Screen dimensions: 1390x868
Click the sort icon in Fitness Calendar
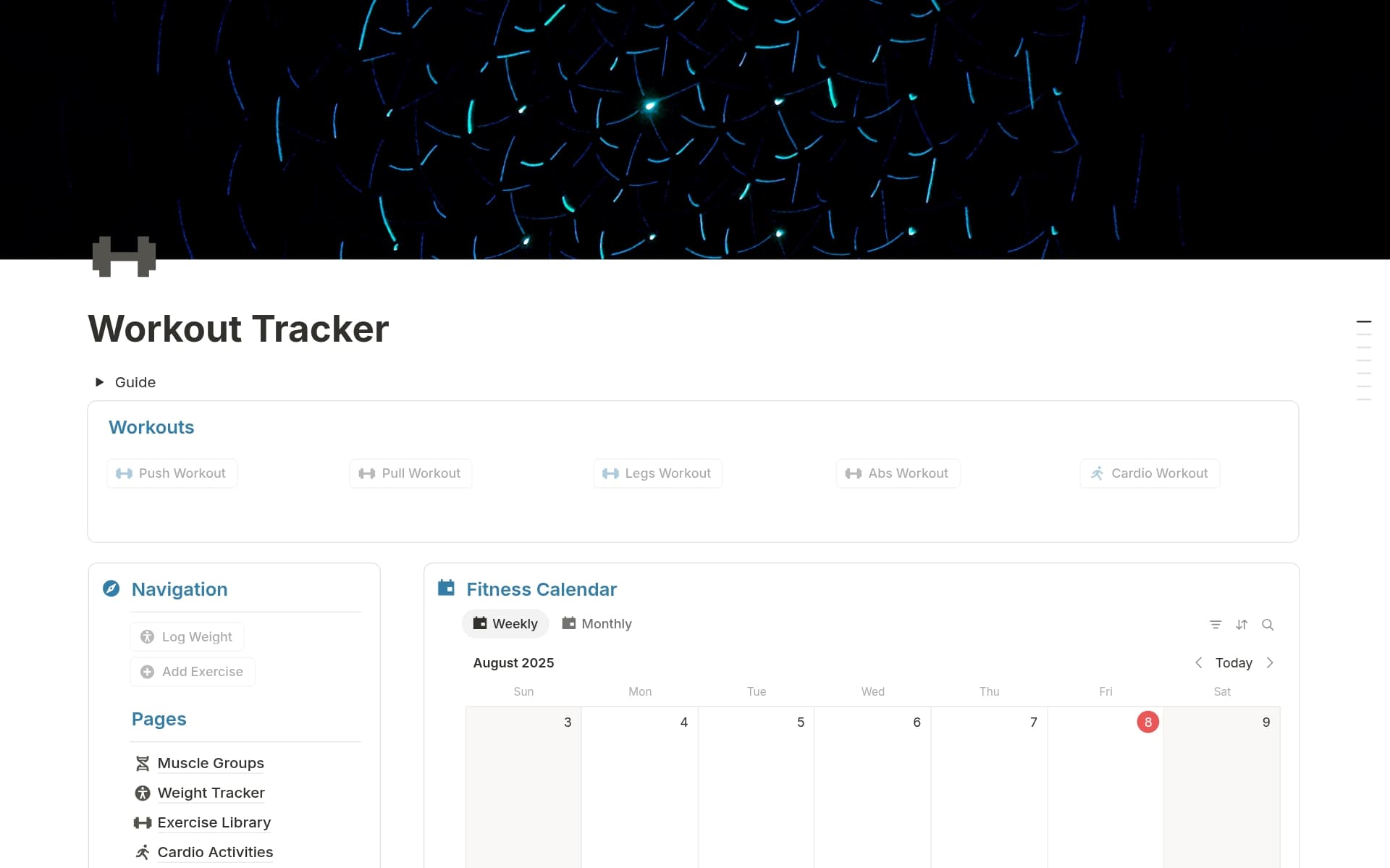coord(1243,624)
